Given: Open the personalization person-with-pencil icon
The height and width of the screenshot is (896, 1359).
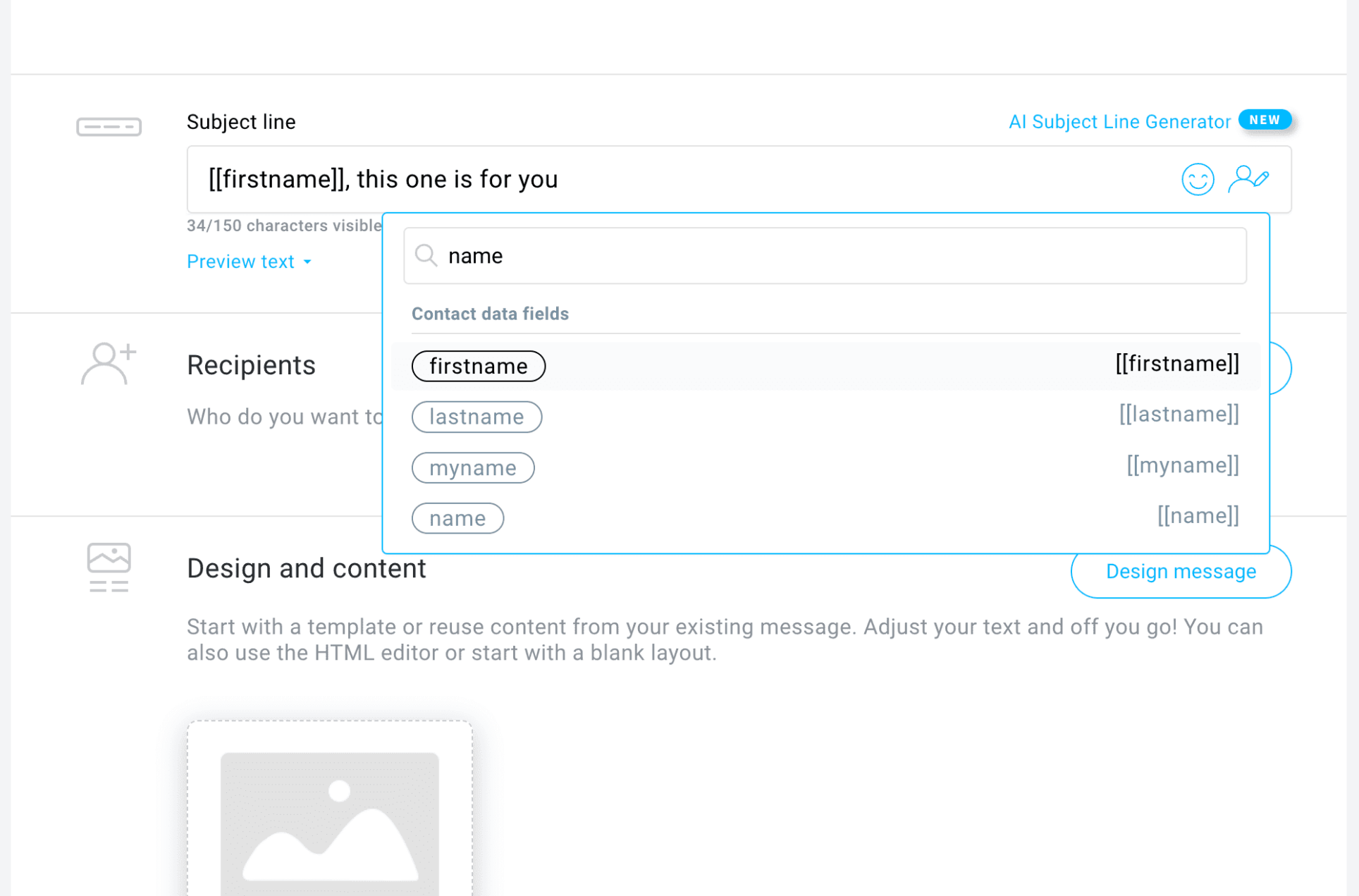Looking at the screenshot, I should coord(1250,179).
